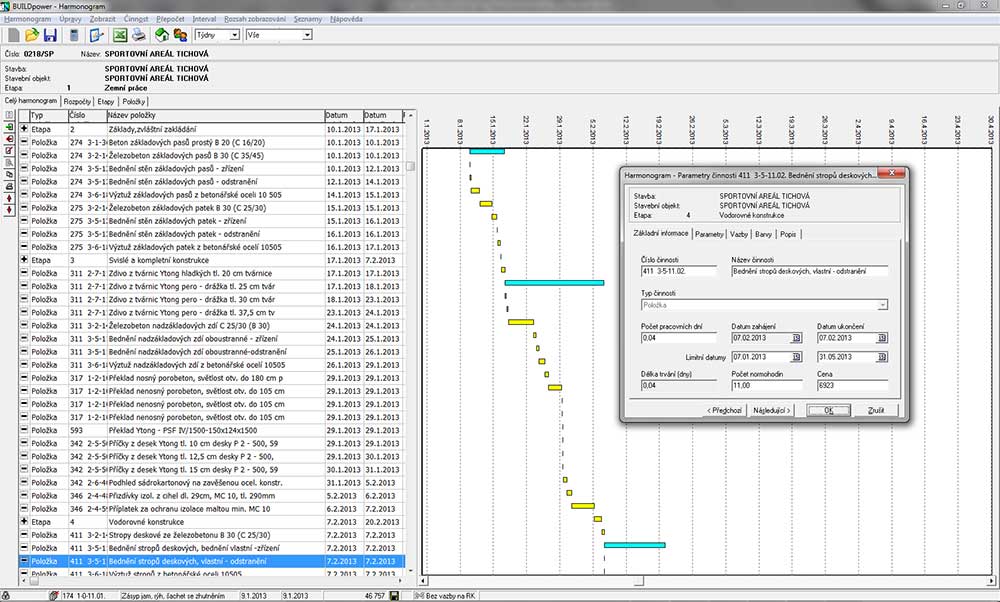Open calendar picker for Datum ukončení field
This screenshot has height=602, width=1000.
tap(882, 338)
